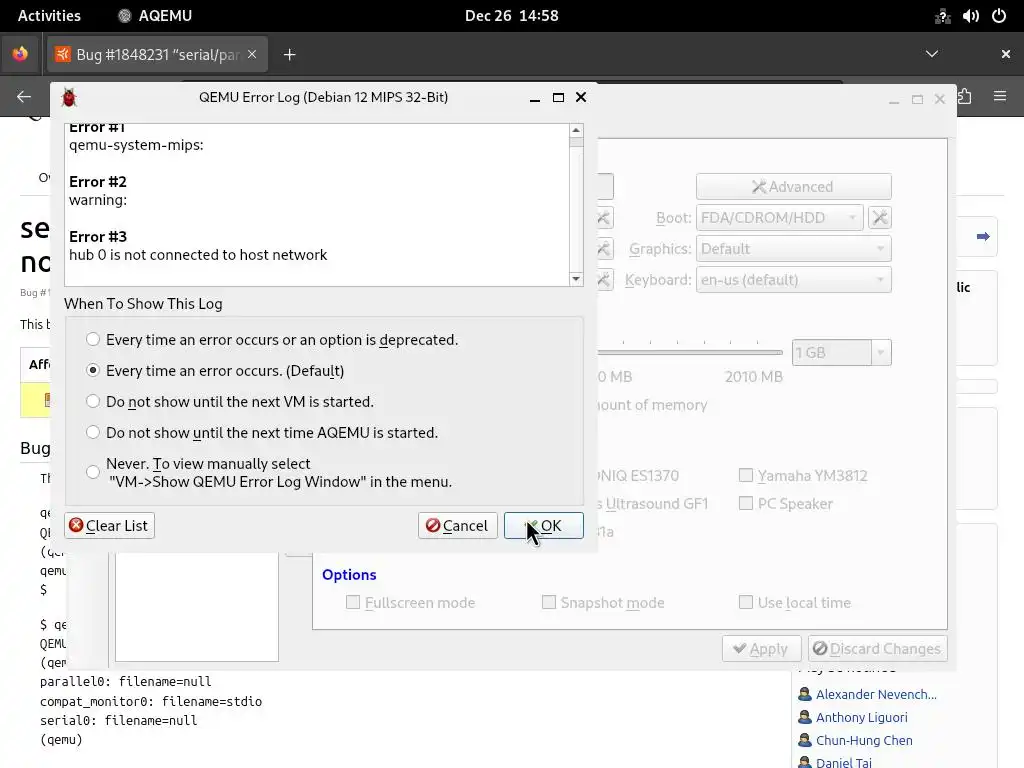Open the Firefox hamburger menu
The width and height of the screenshot is (1024, 768).
click(1000, 97)
